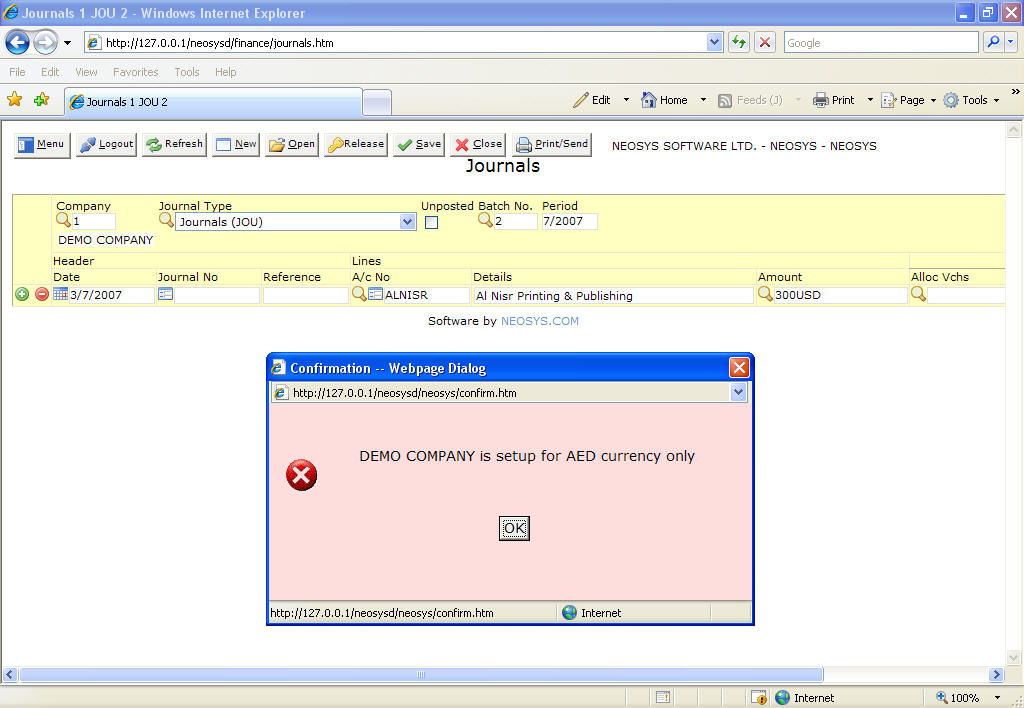Click the IE address bar Refresh icon
The height and width of the screenshot is (708, 1024).
(739, 42)
